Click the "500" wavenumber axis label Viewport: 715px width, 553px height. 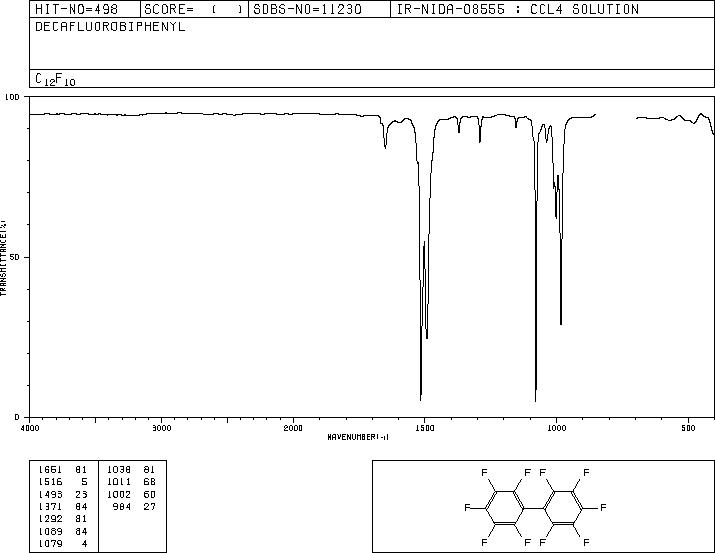688,428
